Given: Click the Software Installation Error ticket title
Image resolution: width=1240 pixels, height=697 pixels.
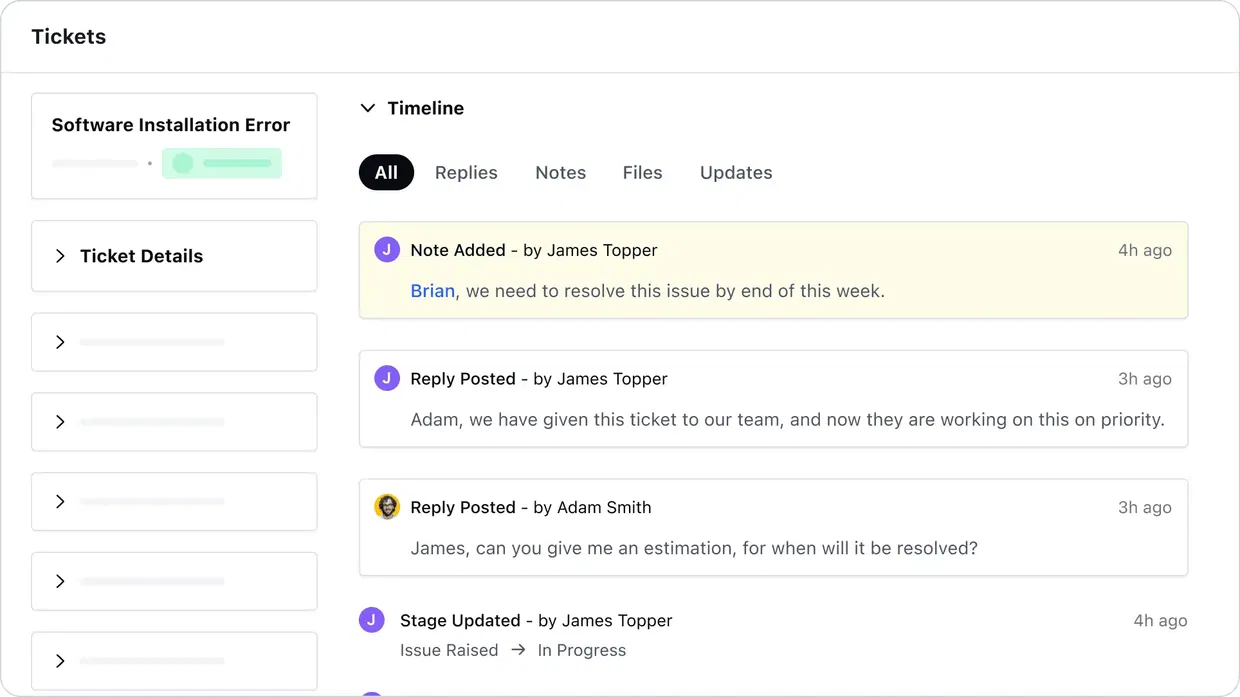Looking at the screenshot, I should point(171,125).
